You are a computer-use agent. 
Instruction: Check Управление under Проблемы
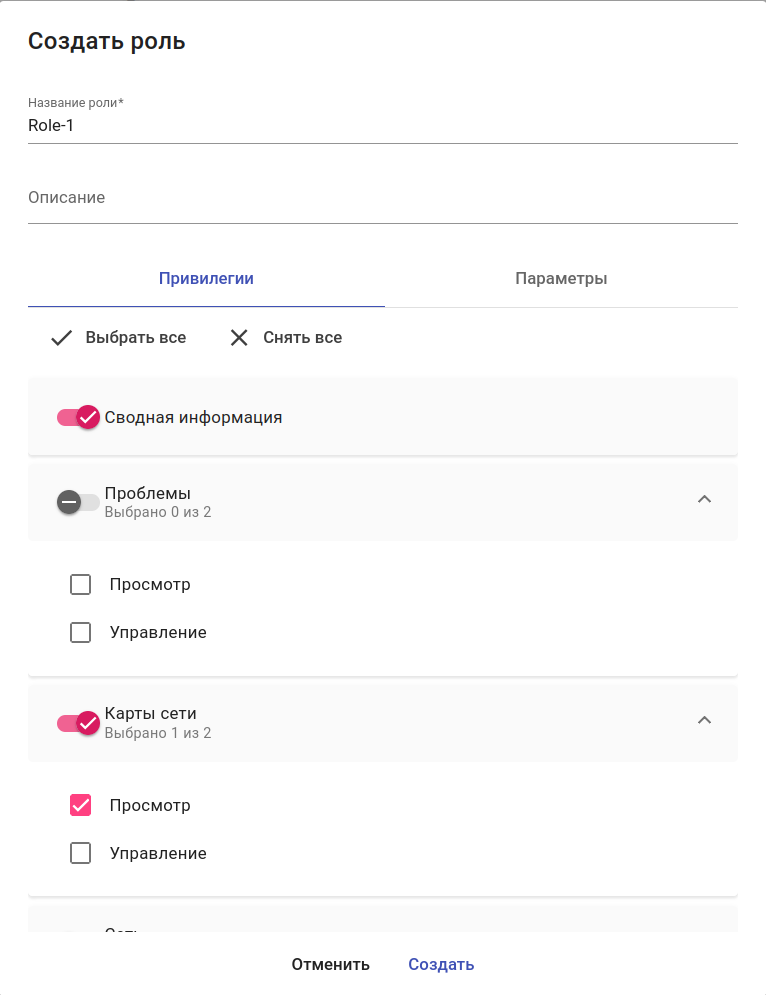tap(81, 633)
